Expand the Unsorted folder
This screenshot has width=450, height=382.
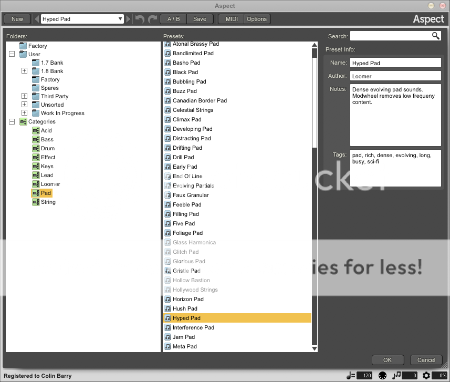point(24,104)
